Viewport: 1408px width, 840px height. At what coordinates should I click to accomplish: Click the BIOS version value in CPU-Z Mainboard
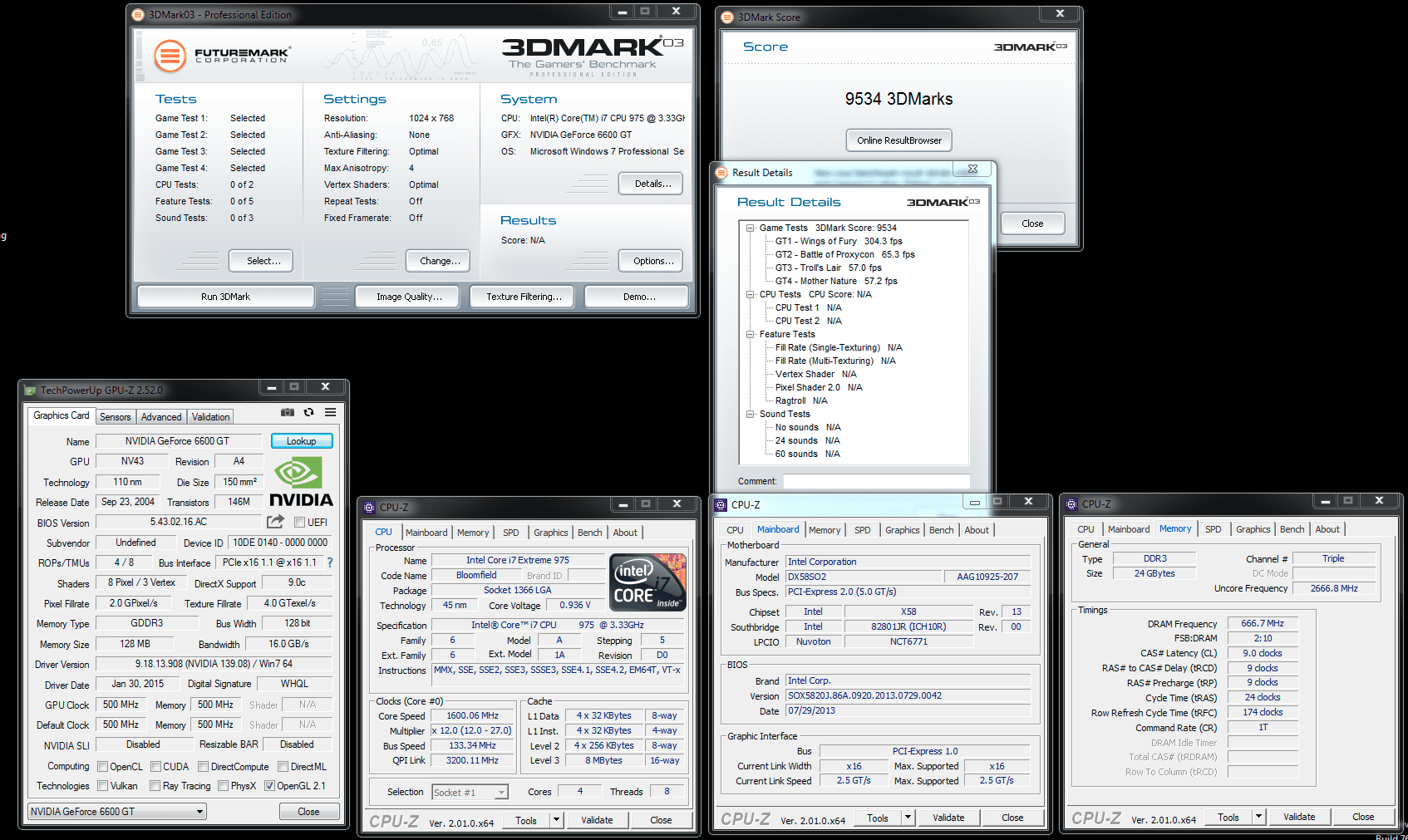click(x=908, y=695)
